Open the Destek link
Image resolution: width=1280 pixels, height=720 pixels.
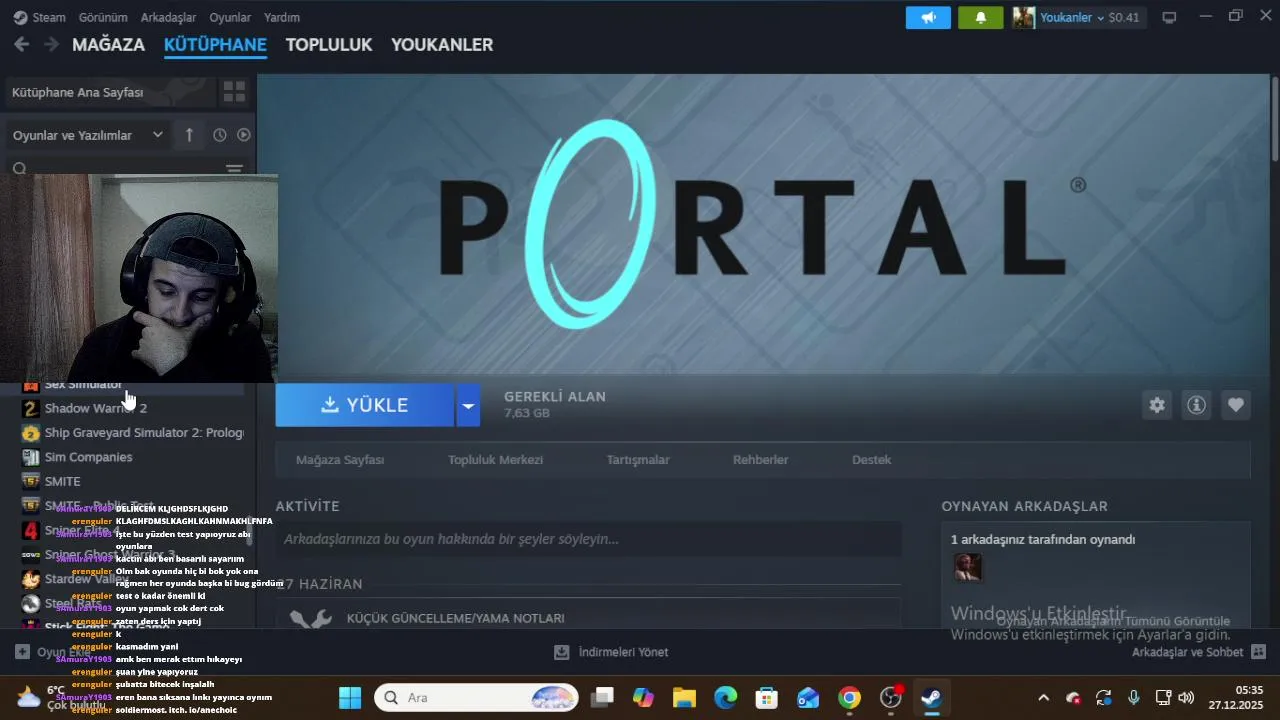pos(871,460)
